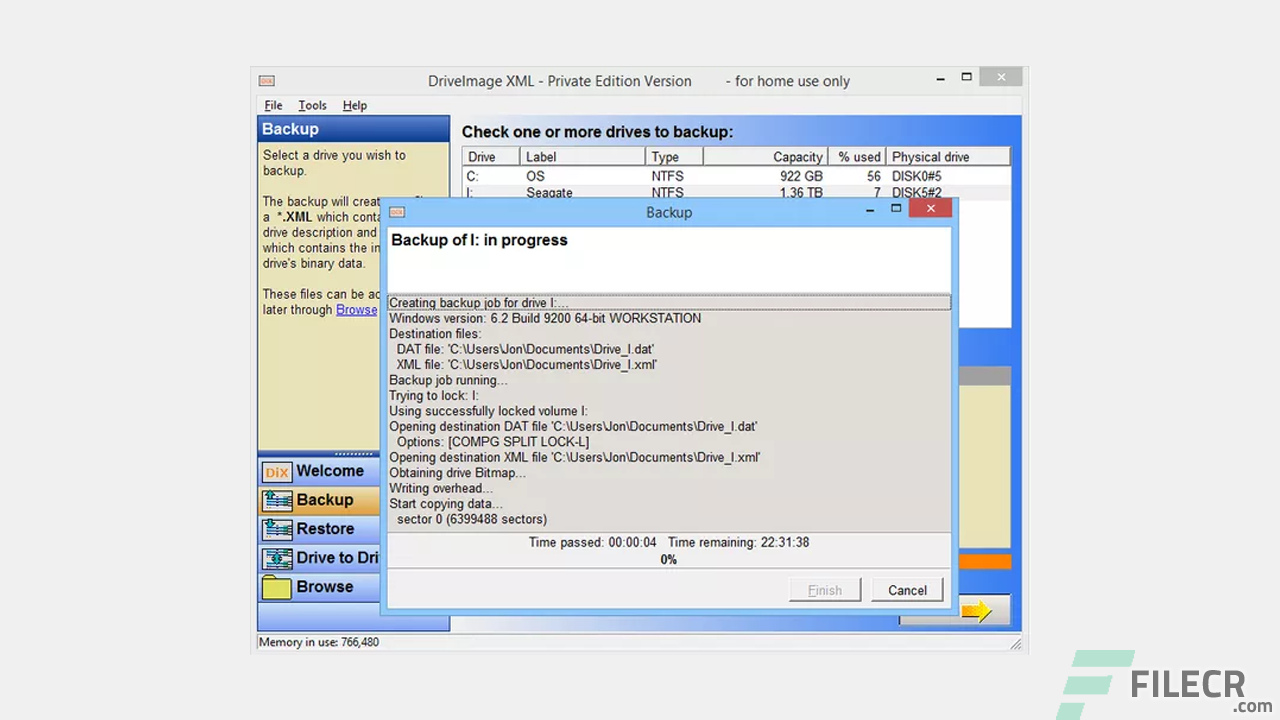This screenshot has height=720, width=1280.
Task: Open the File menu
Action: pos(273,105)
